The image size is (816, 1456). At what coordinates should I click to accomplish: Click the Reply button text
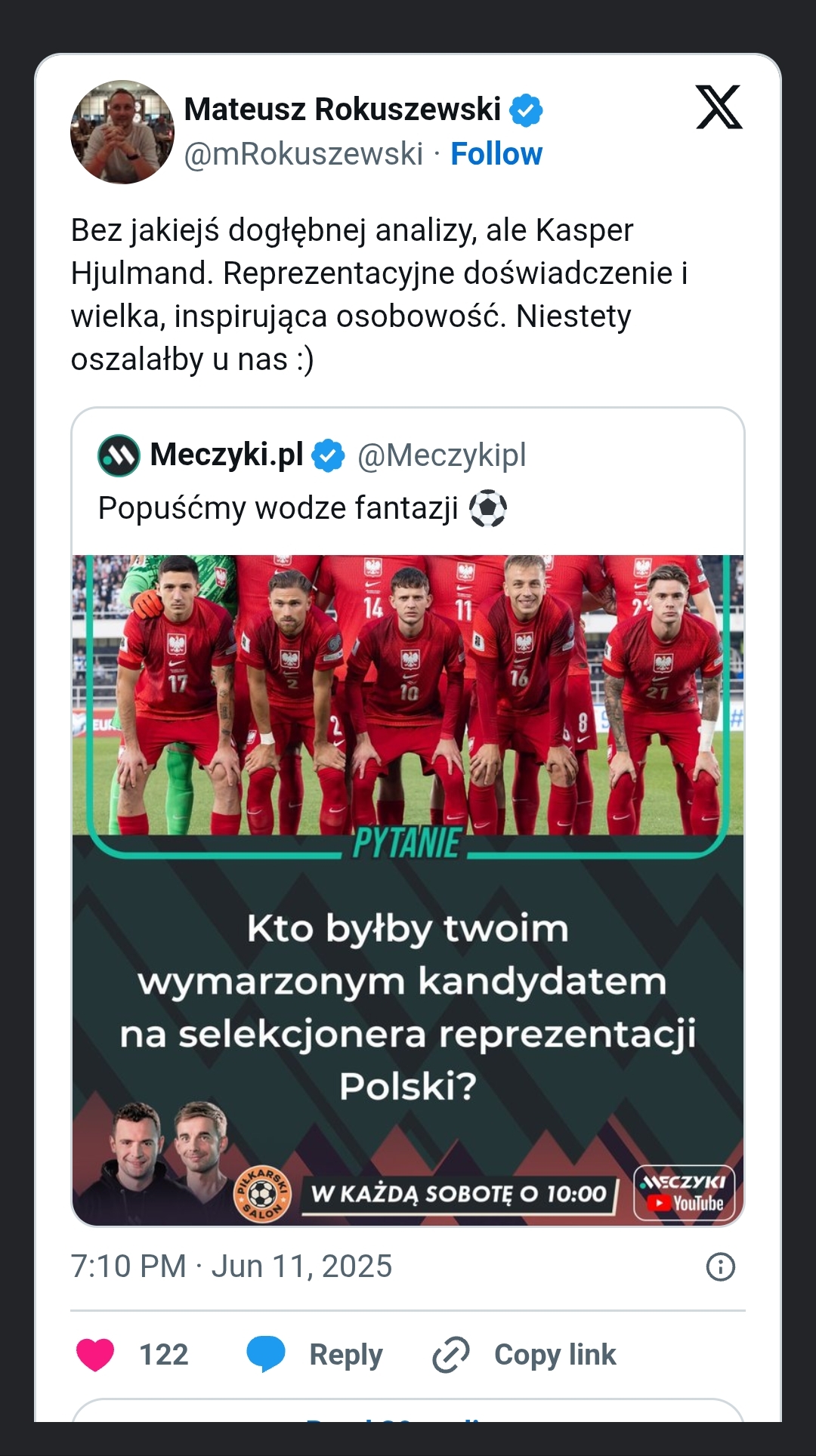click(x=346, y=1355)
